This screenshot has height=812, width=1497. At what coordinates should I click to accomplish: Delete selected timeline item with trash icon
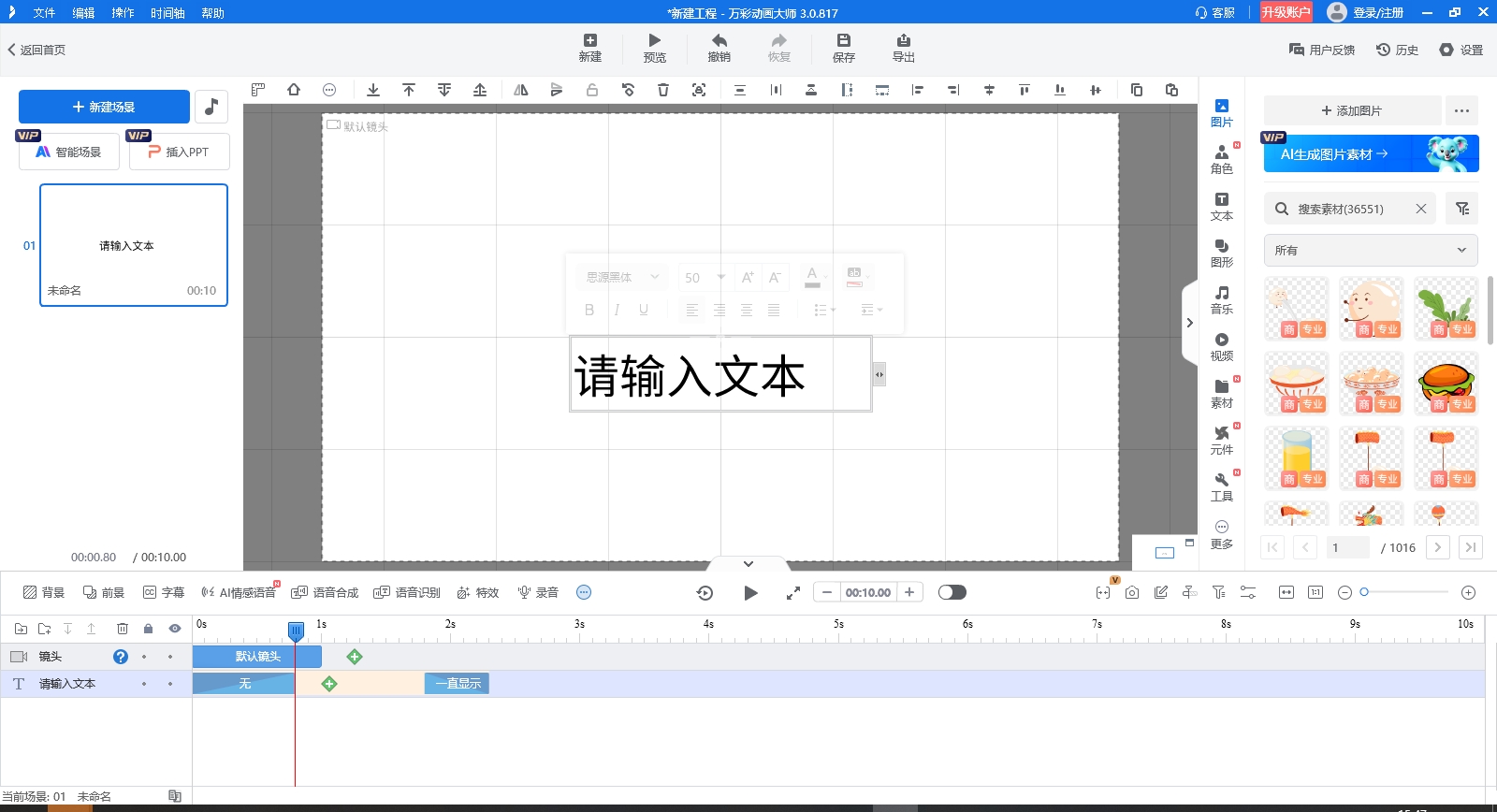pyautogui.click(x=123, y=629)
